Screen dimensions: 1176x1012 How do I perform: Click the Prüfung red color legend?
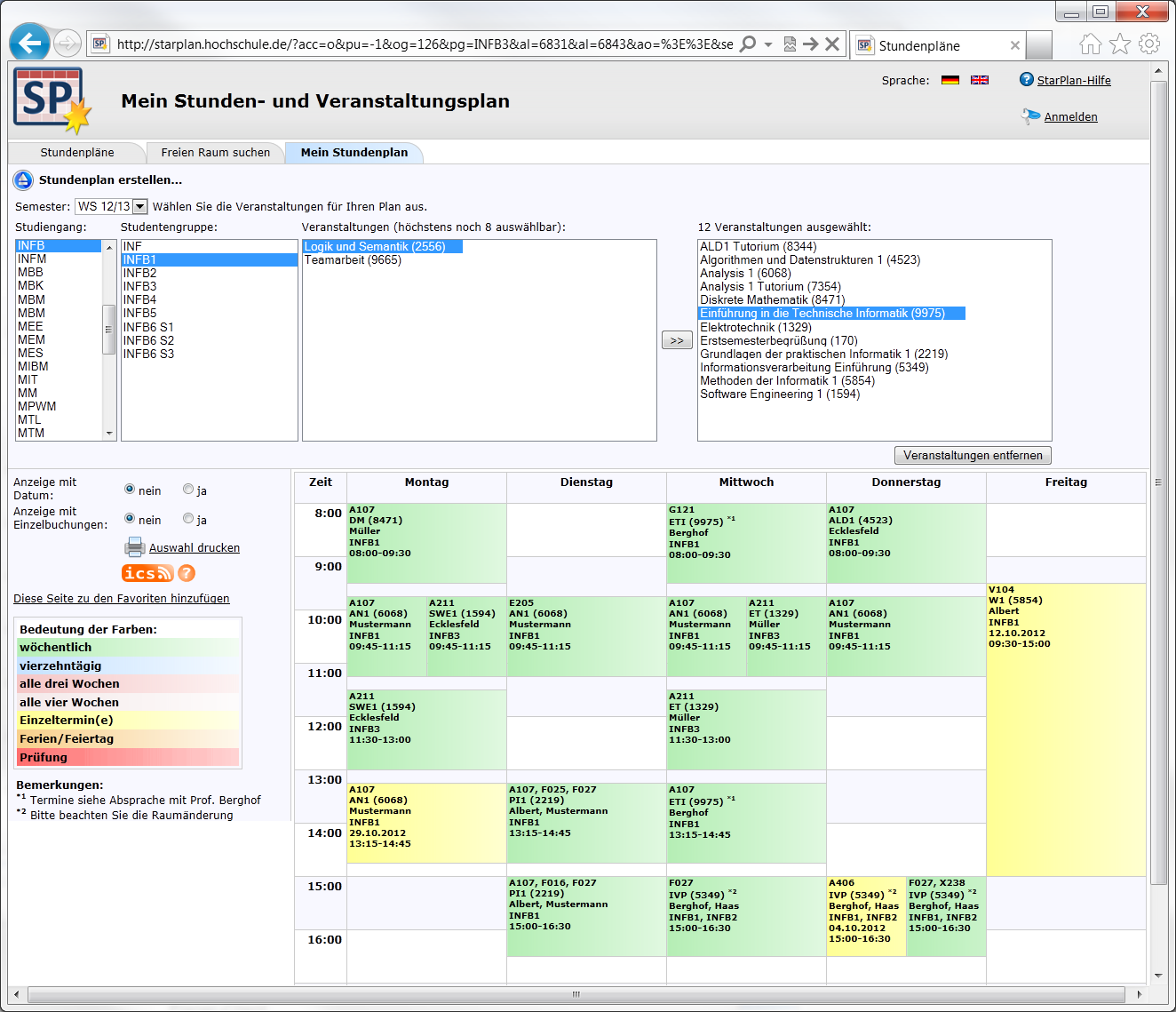pos(128,757)
